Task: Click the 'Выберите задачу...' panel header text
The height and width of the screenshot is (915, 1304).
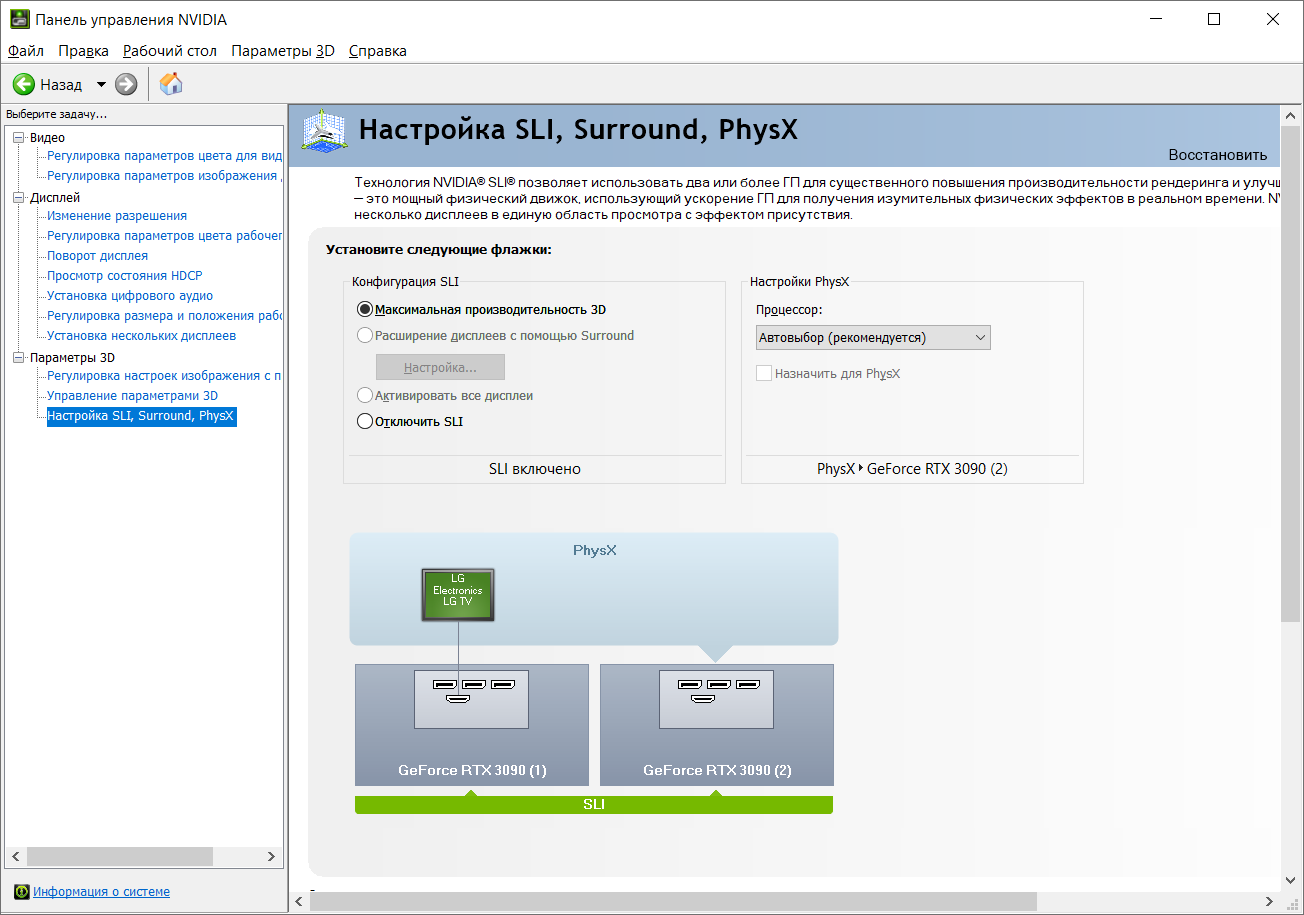Action: click(x=56, y=114)
